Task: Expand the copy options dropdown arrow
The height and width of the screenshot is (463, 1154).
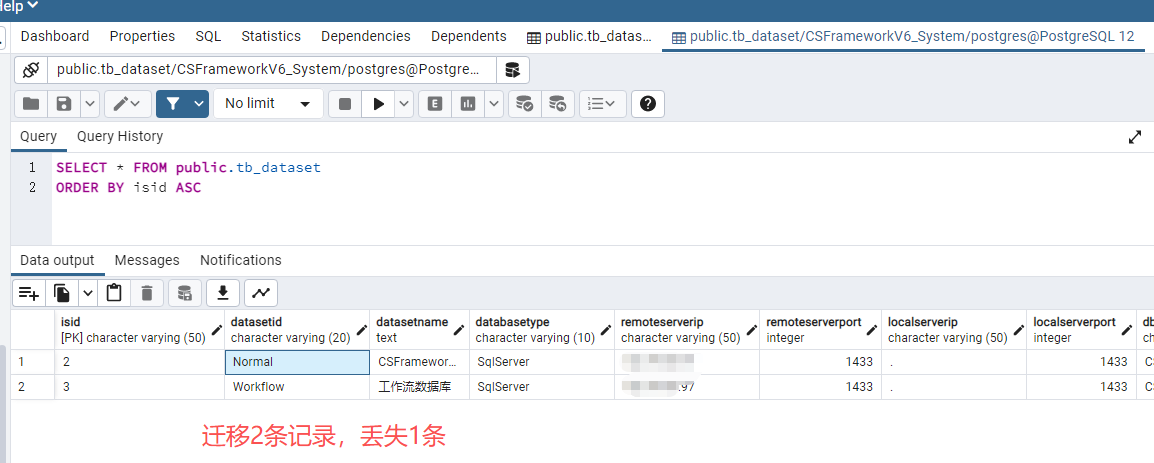Action: [x=88, y=293]
